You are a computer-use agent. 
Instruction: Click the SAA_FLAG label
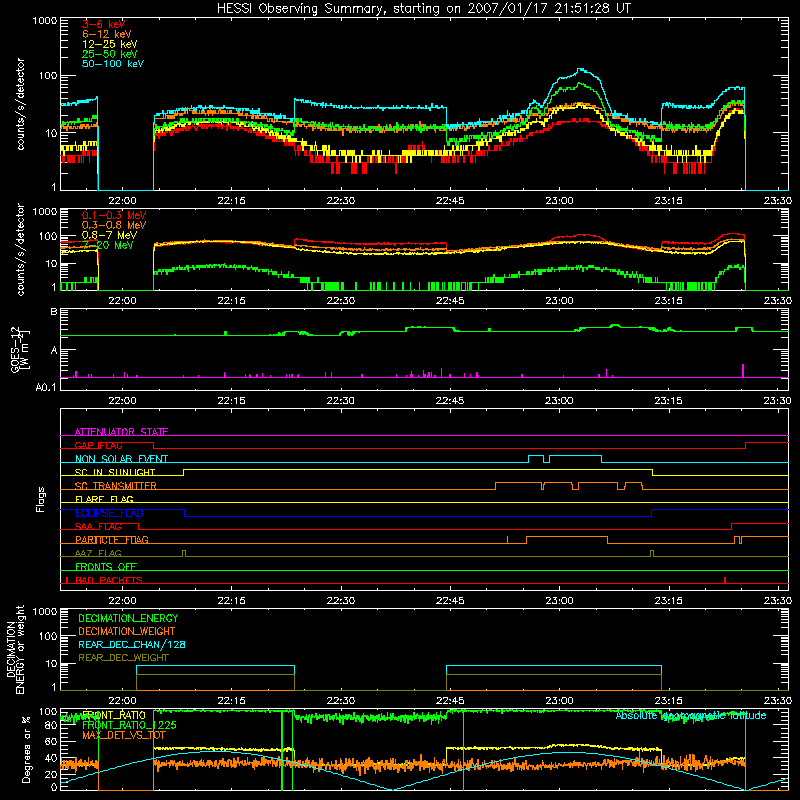pos(98,526)
